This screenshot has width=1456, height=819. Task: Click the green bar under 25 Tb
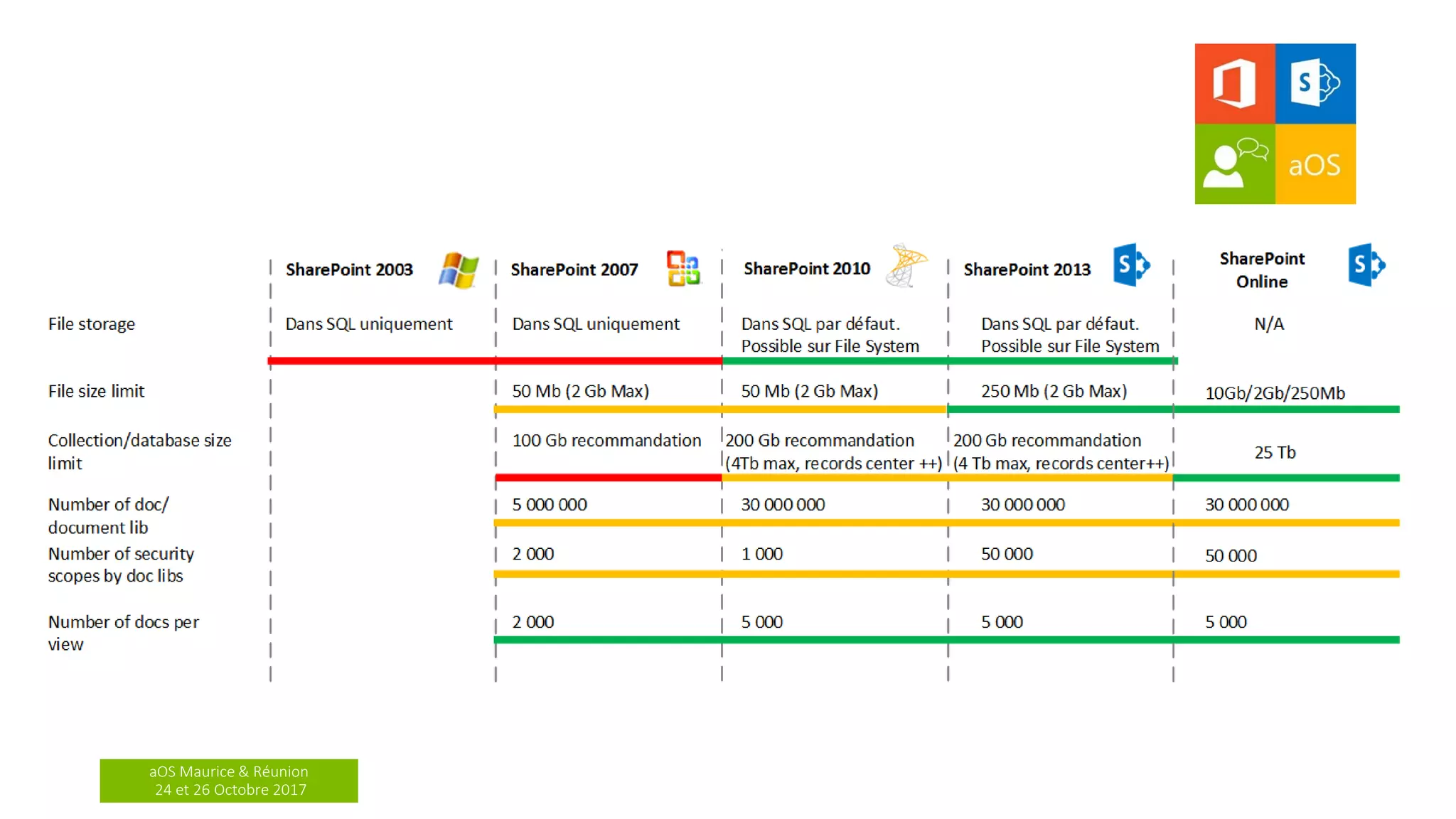1285,478
